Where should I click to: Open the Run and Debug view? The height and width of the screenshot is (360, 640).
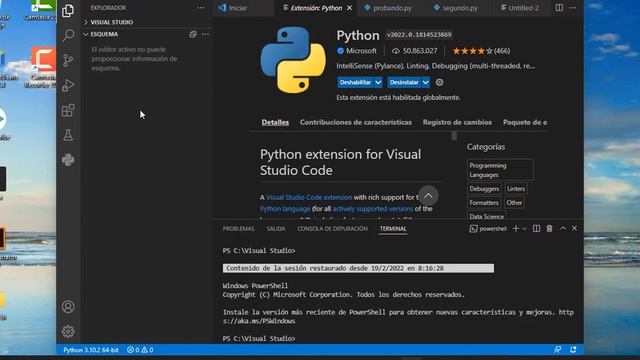click(x=68, y=85)
